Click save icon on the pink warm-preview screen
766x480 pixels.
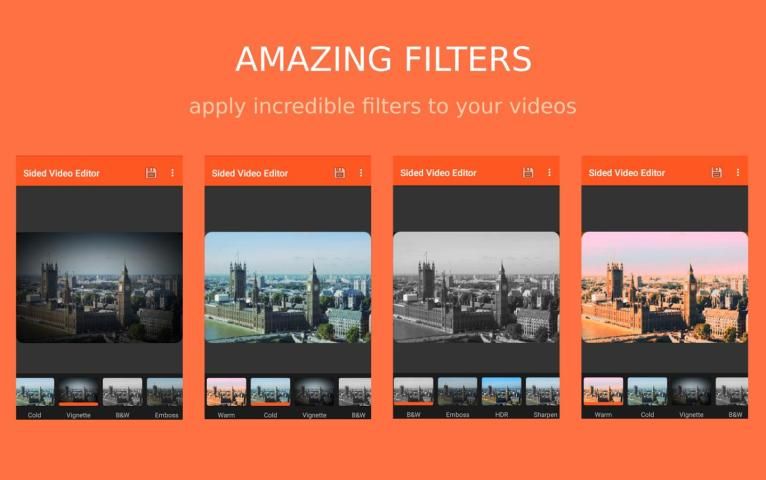point(716,173)
